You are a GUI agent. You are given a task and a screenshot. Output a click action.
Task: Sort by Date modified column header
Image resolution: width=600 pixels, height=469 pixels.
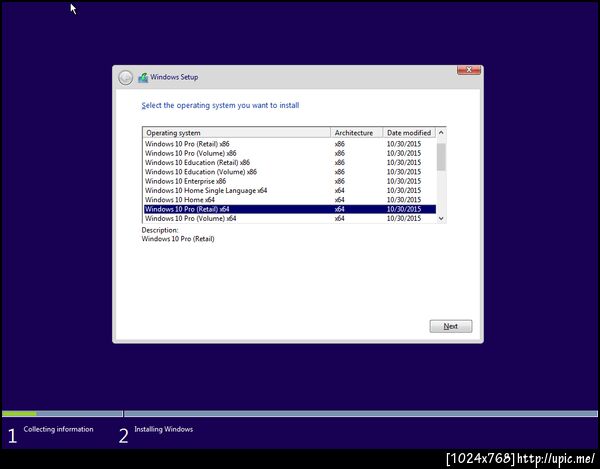point(409,133)
